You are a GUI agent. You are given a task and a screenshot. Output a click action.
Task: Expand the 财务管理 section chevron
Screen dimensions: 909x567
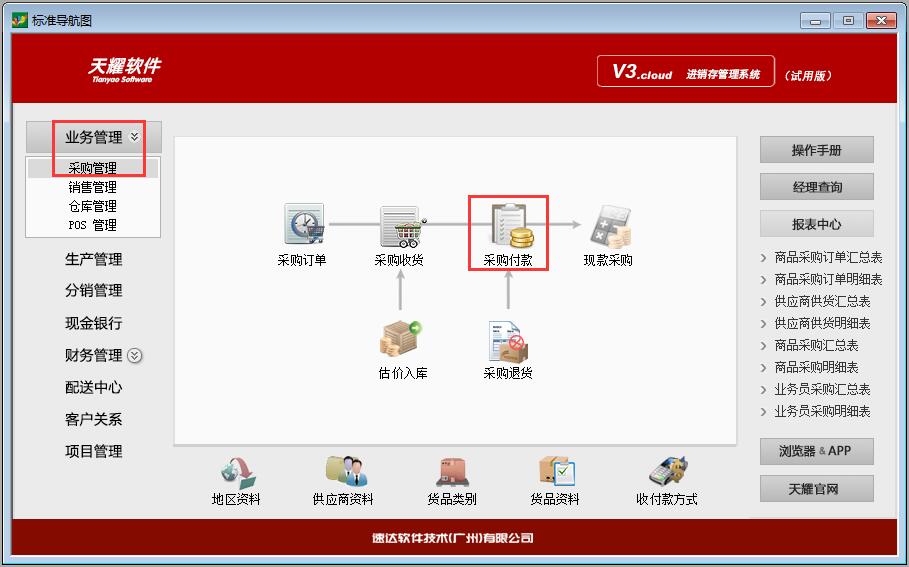pos(134,355)
